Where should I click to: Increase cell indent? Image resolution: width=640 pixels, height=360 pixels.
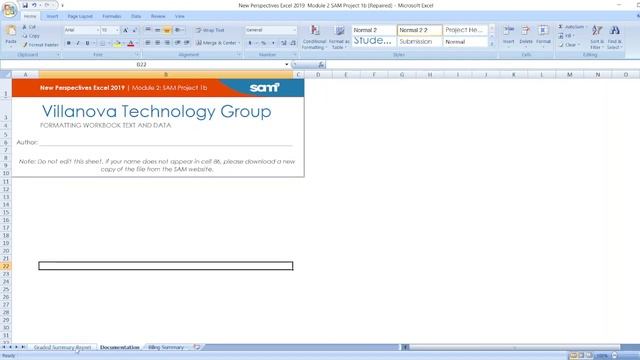(x=187, y=43)
